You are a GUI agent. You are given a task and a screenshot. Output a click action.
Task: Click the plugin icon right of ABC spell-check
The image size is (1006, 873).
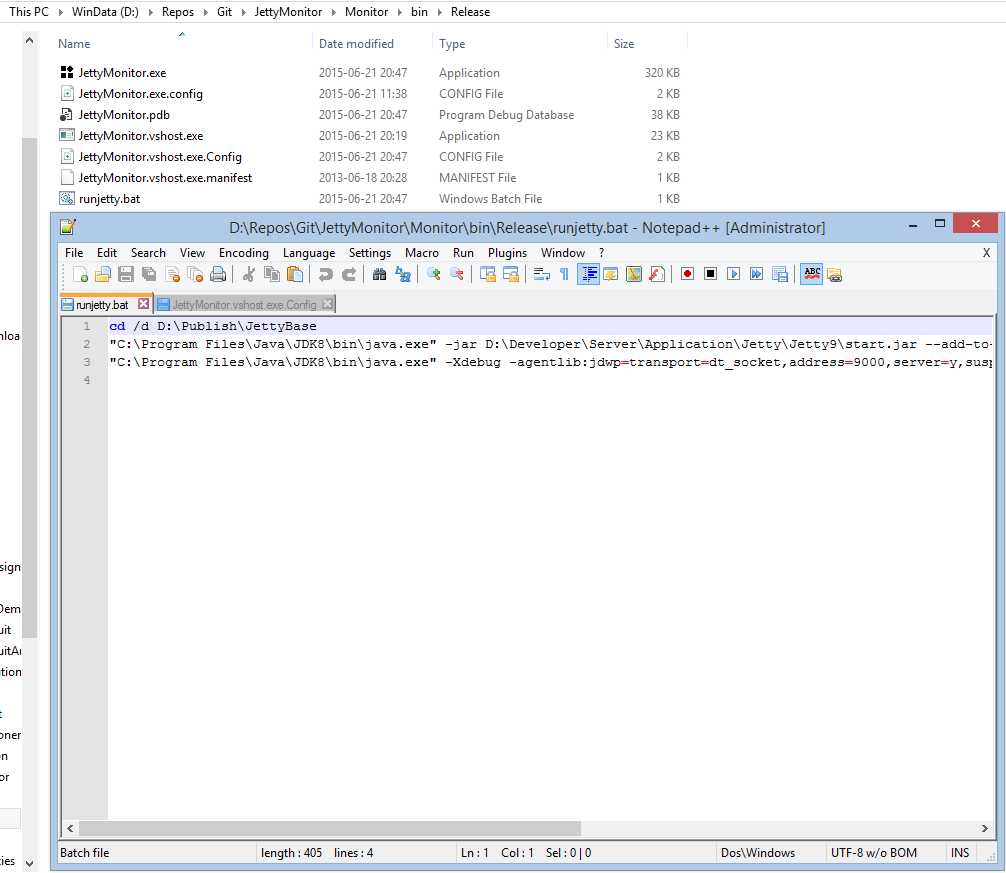tap(834, 275)
